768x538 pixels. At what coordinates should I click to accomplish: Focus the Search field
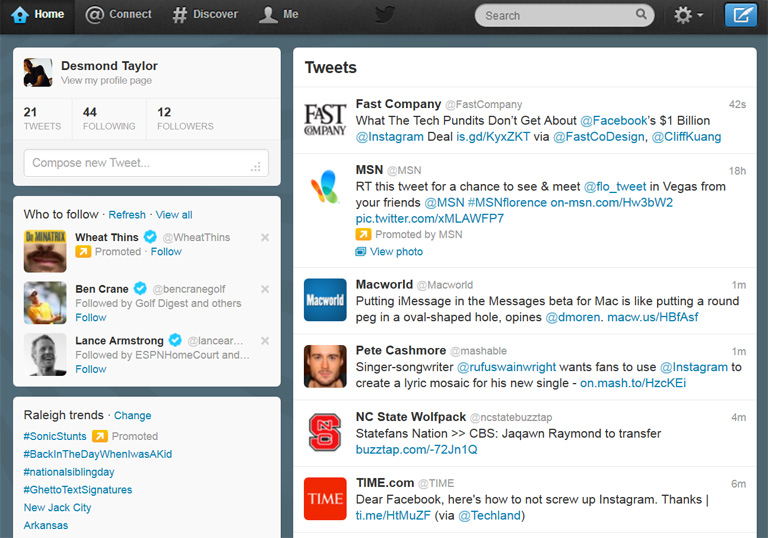tap(564, 16)
